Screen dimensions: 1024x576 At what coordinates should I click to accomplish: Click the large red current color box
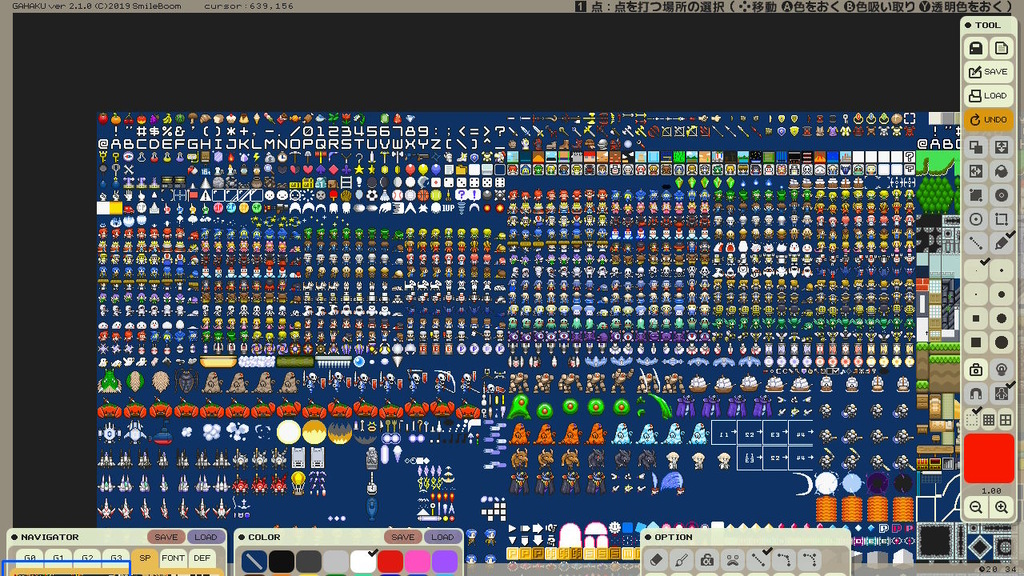[x=988, y=459]
